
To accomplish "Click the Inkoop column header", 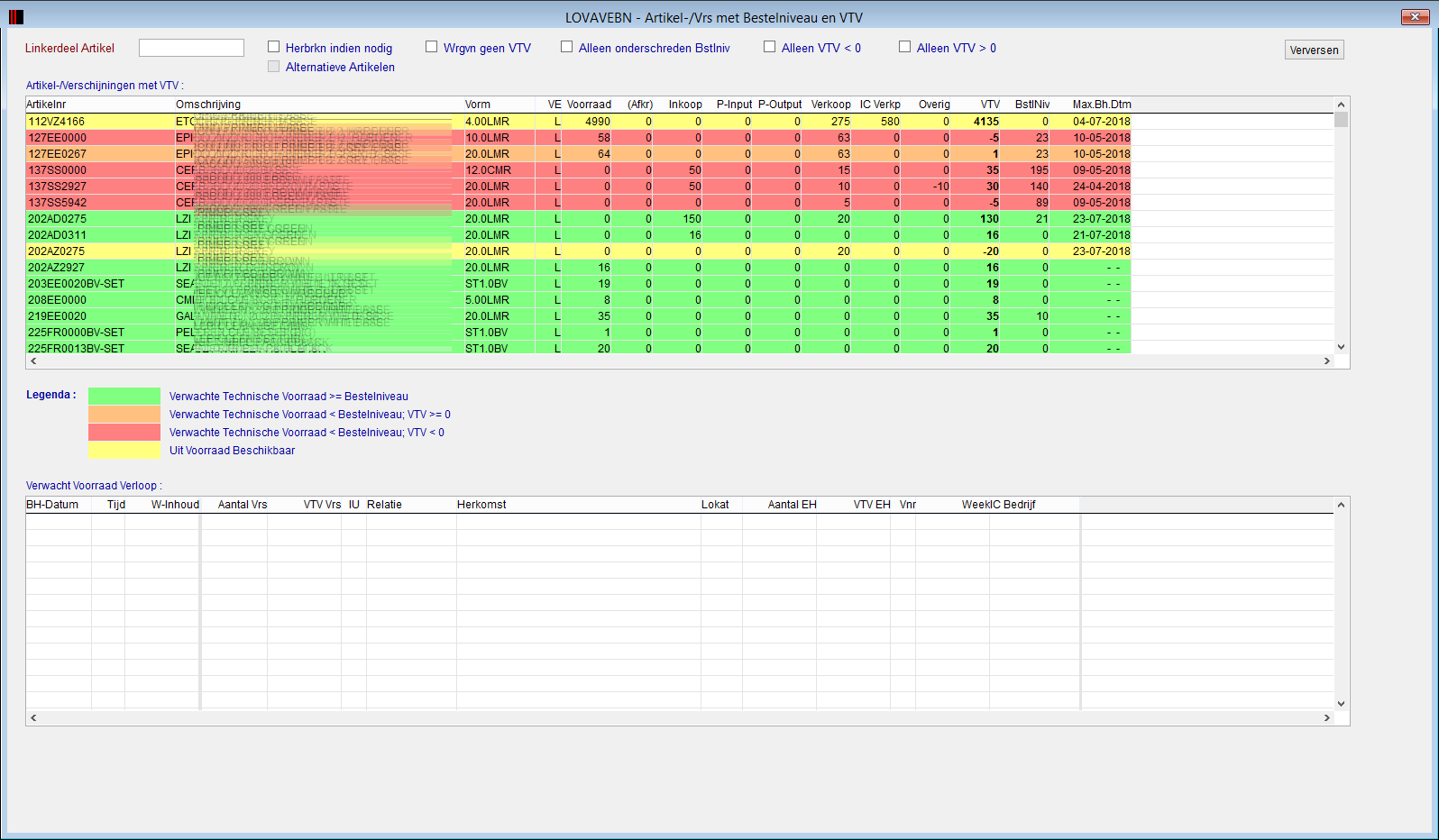I will tap(685, 105).
